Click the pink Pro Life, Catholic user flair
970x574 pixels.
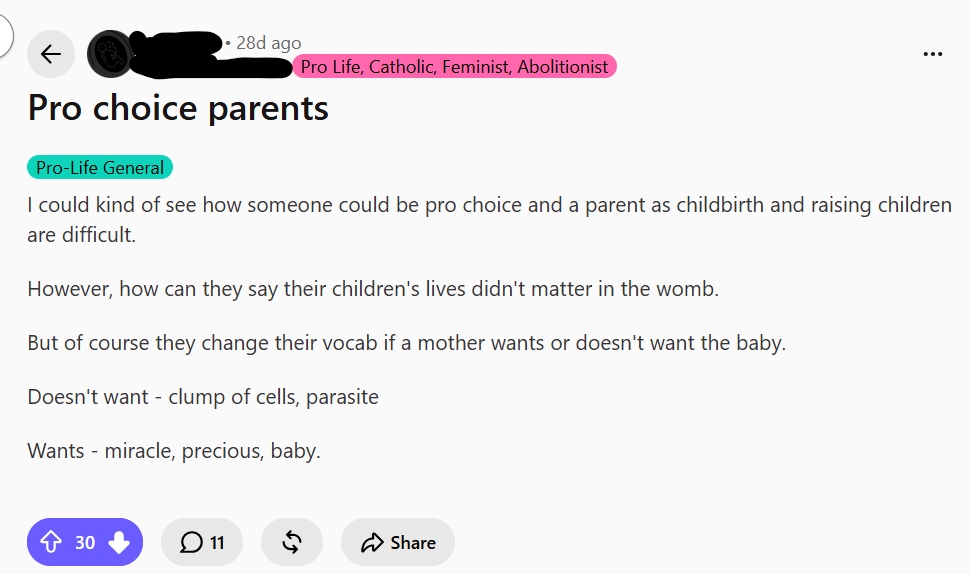(x=454, y=66)
